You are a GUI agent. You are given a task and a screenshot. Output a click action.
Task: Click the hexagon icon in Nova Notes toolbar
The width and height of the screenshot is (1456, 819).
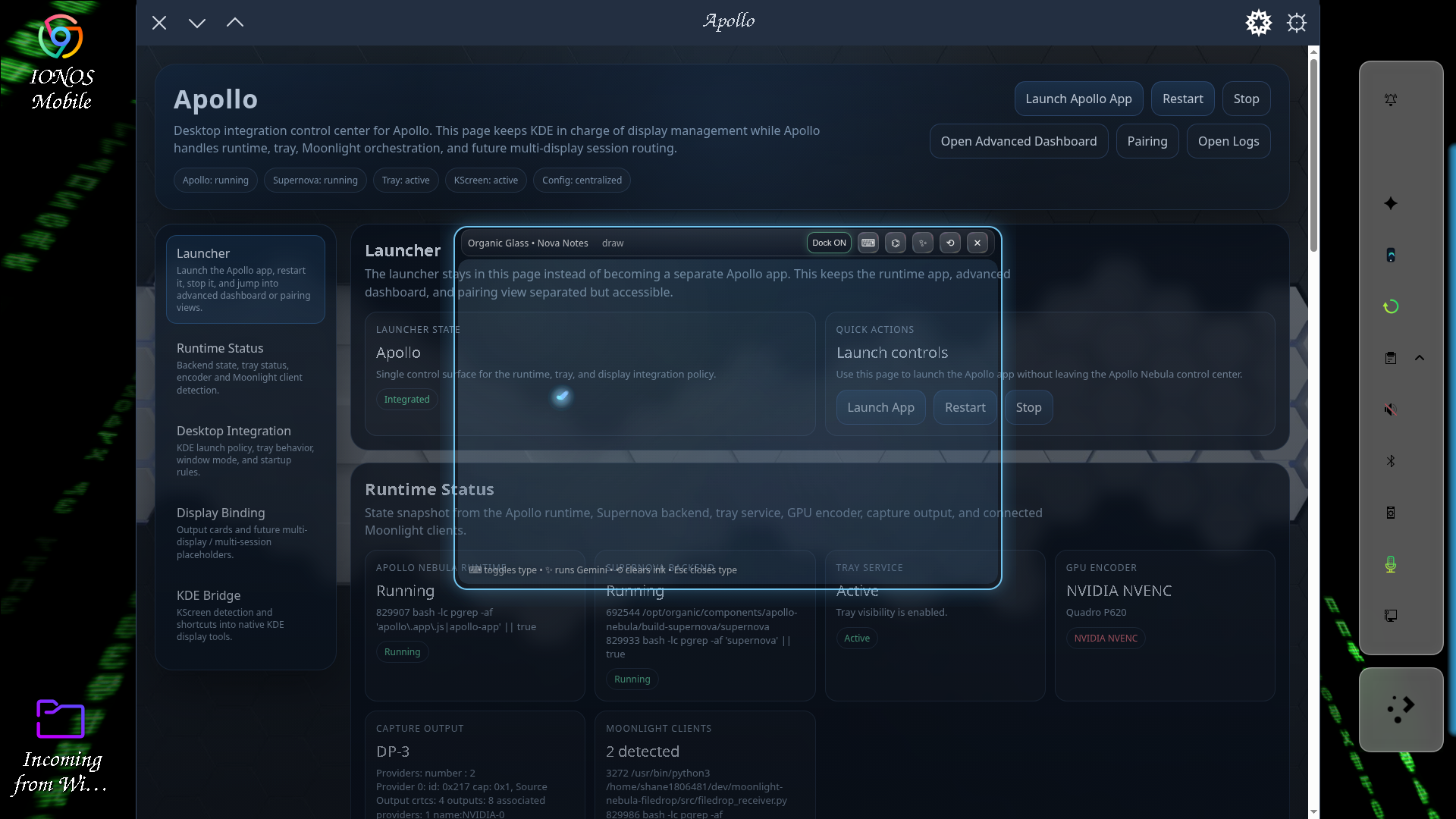coord(896,243)
